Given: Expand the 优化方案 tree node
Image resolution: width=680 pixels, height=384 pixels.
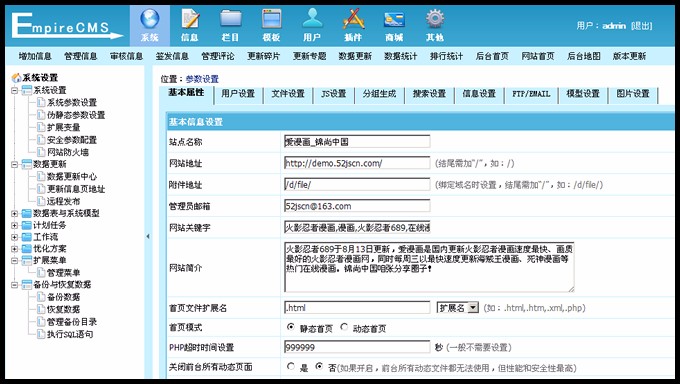Looking at the screenshot, I should (x=14, y=249).
